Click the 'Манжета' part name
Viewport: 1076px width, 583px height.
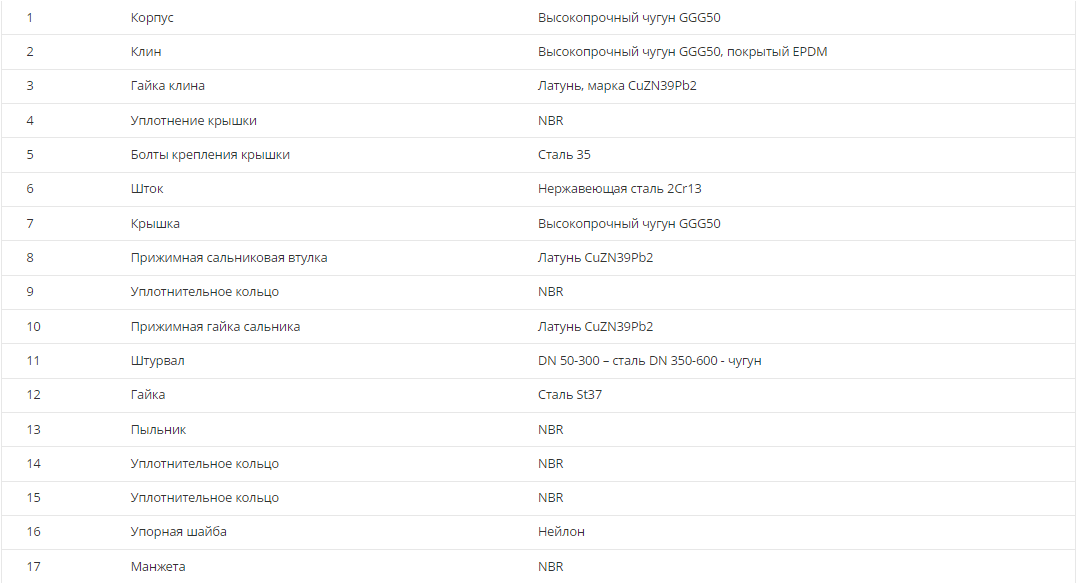tap(158, 567)
